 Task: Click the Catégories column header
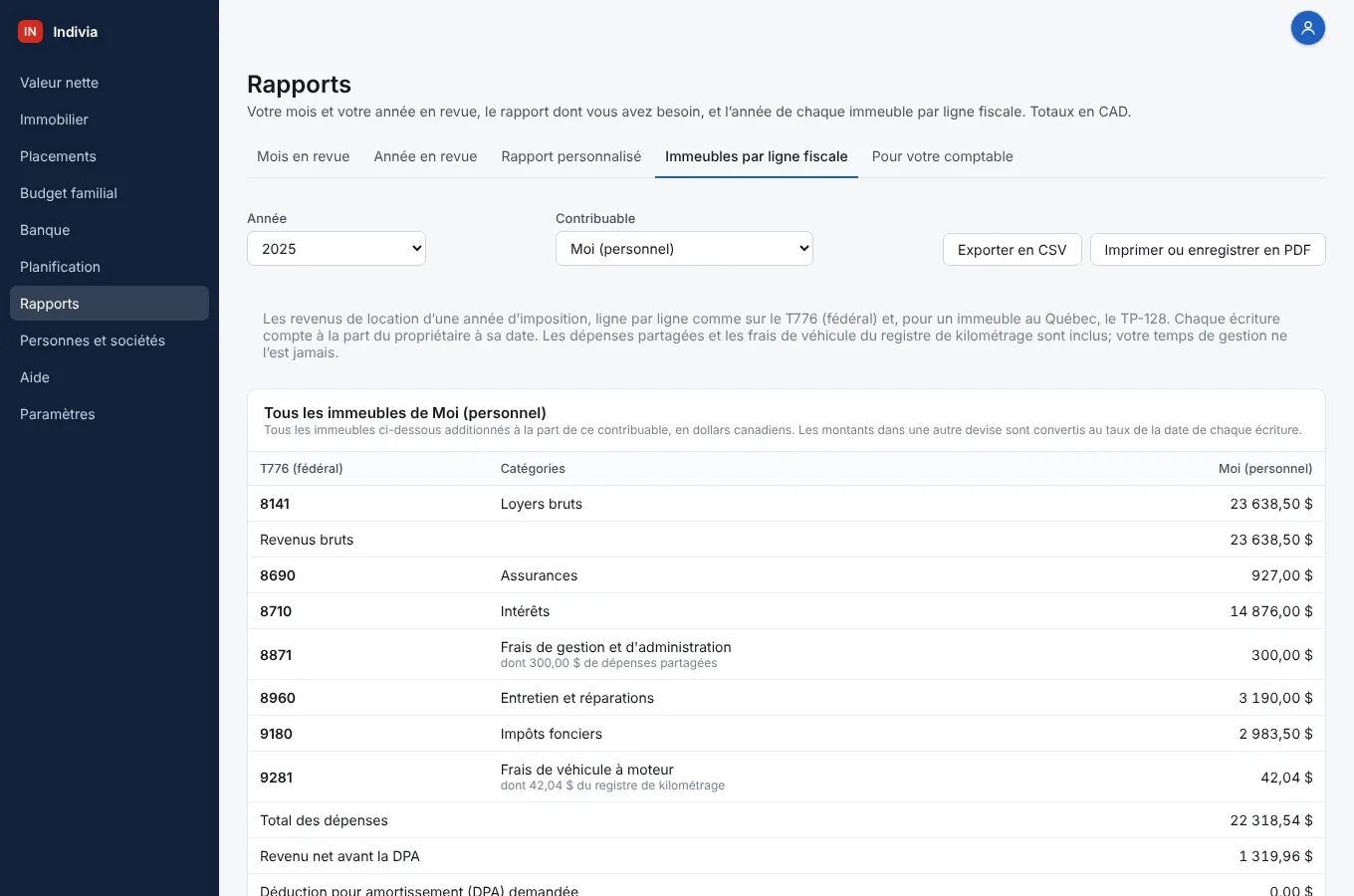pyautogui.click(x=533, y=469)
